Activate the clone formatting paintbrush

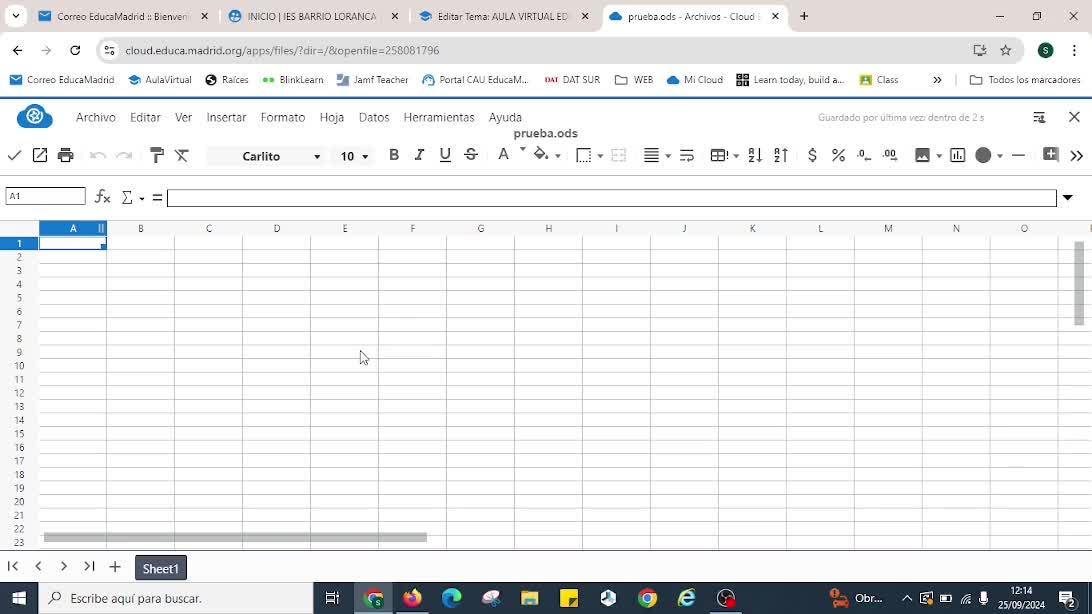tap(157, 155)
